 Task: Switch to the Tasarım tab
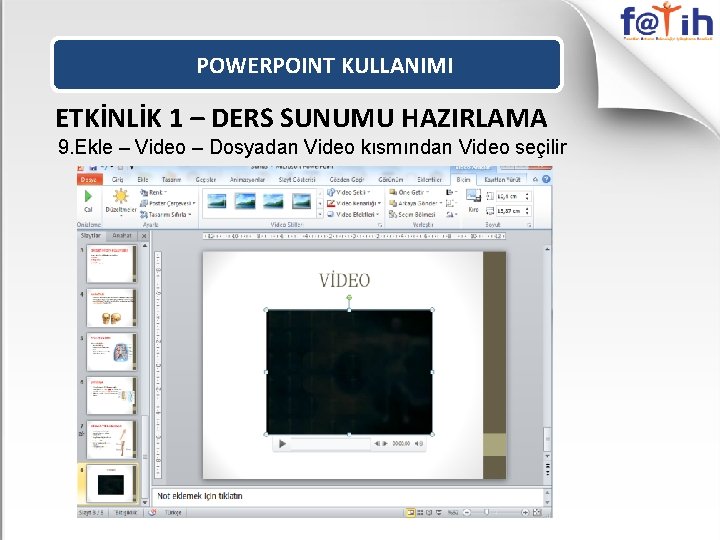[x=171, y=180]
